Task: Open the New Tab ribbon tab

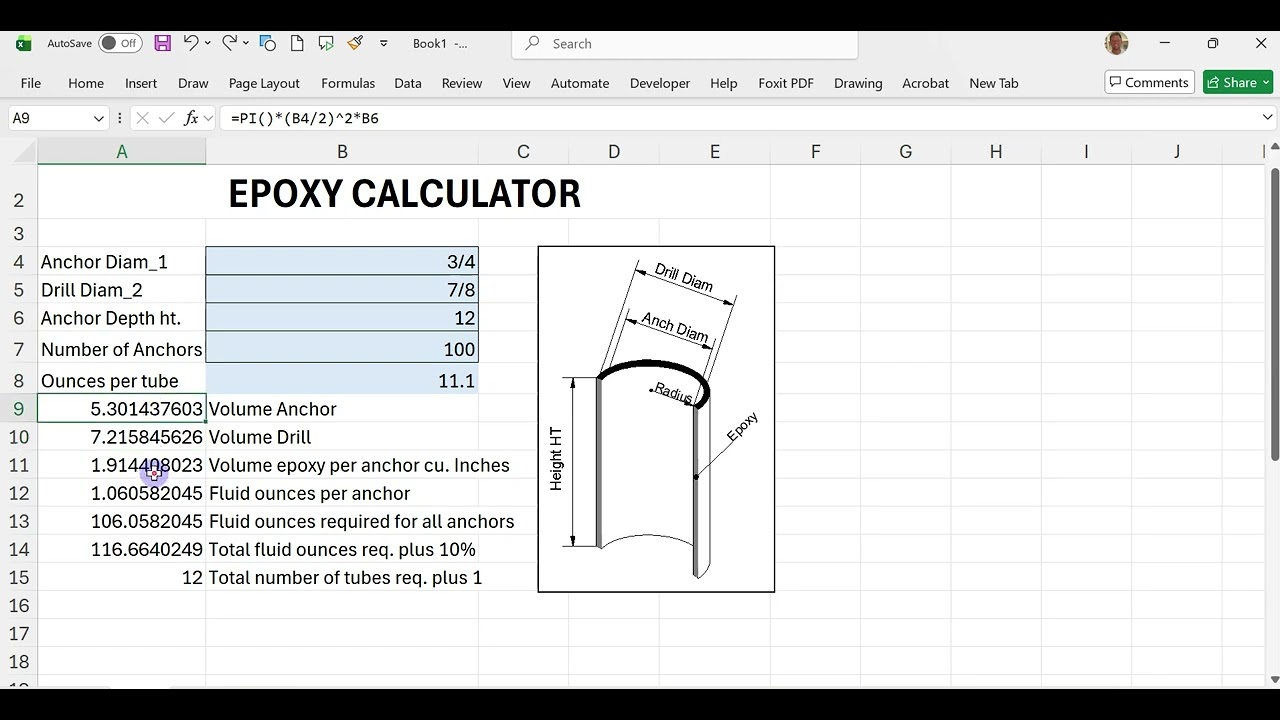Action: 994,83
